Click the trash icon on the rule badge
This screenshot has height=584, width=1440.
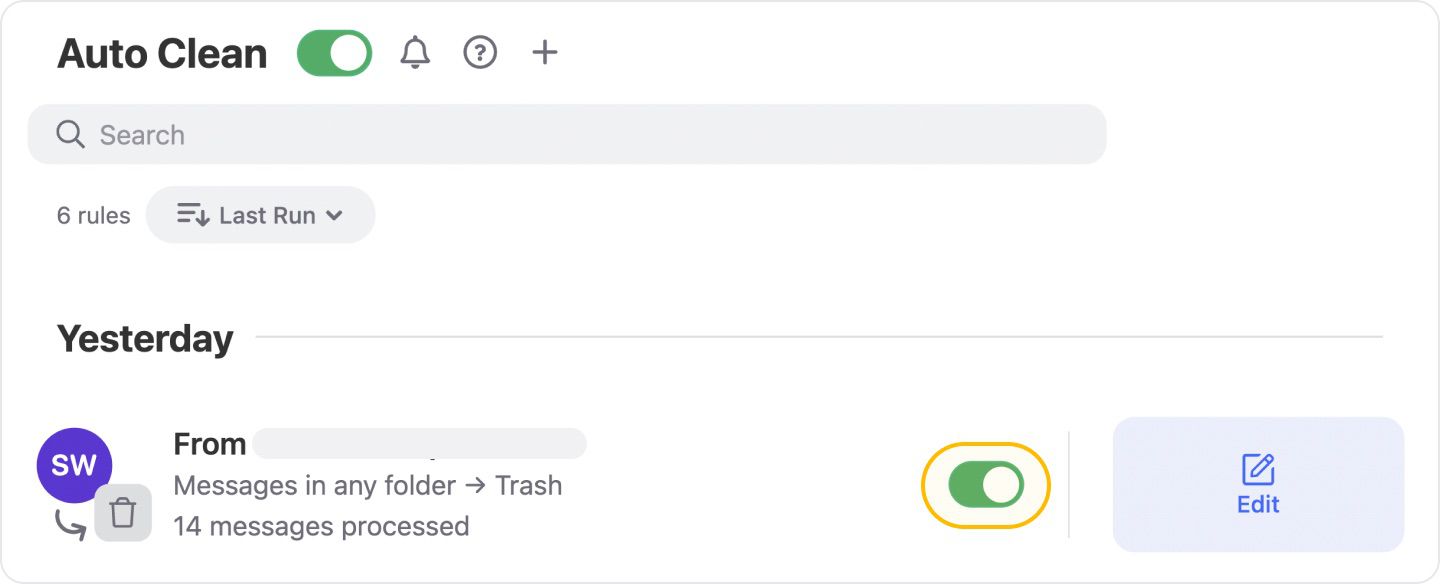point(123,513)
